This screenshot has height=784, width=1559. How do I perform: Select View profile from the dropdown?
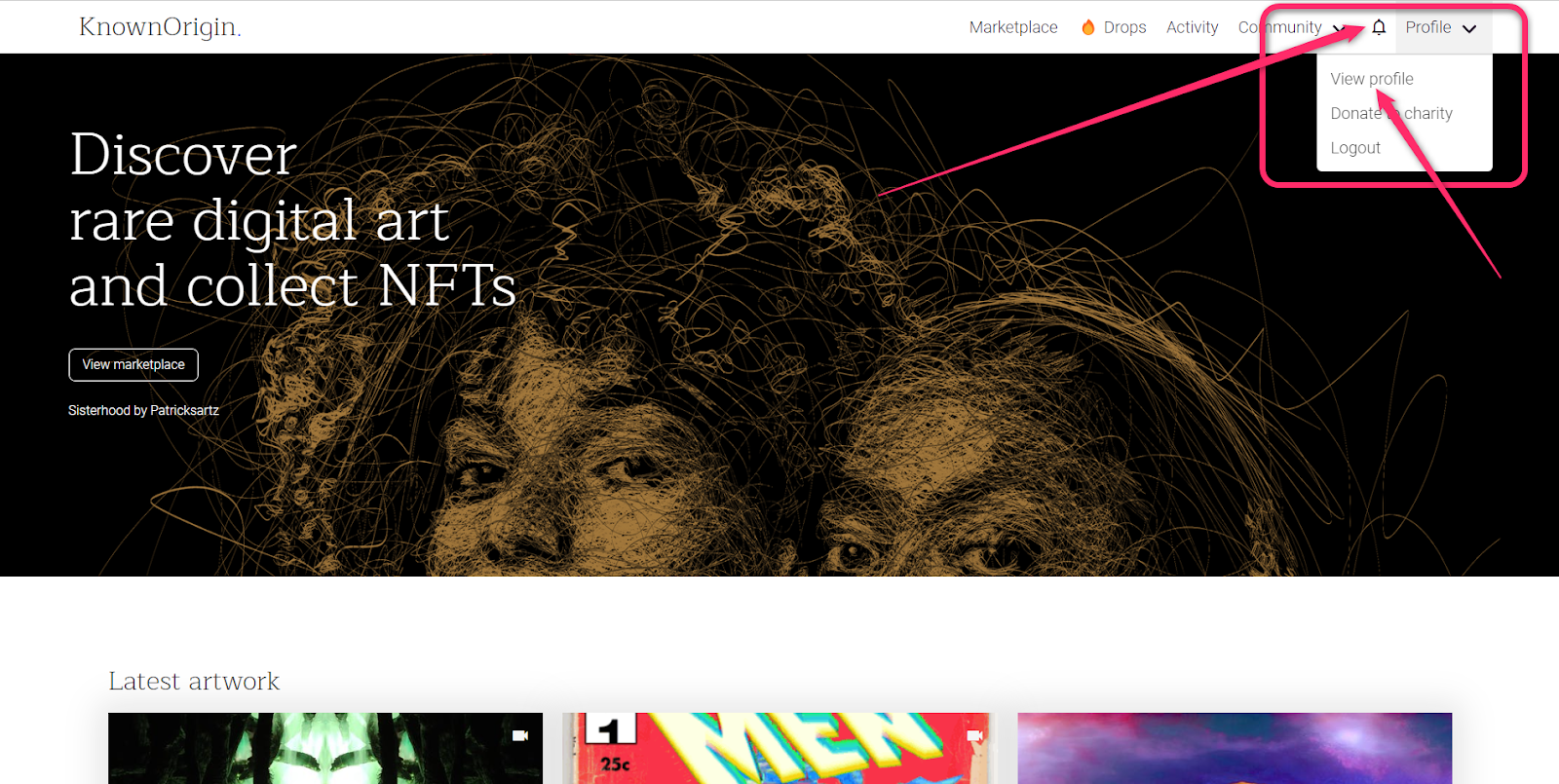point(1372,79)
